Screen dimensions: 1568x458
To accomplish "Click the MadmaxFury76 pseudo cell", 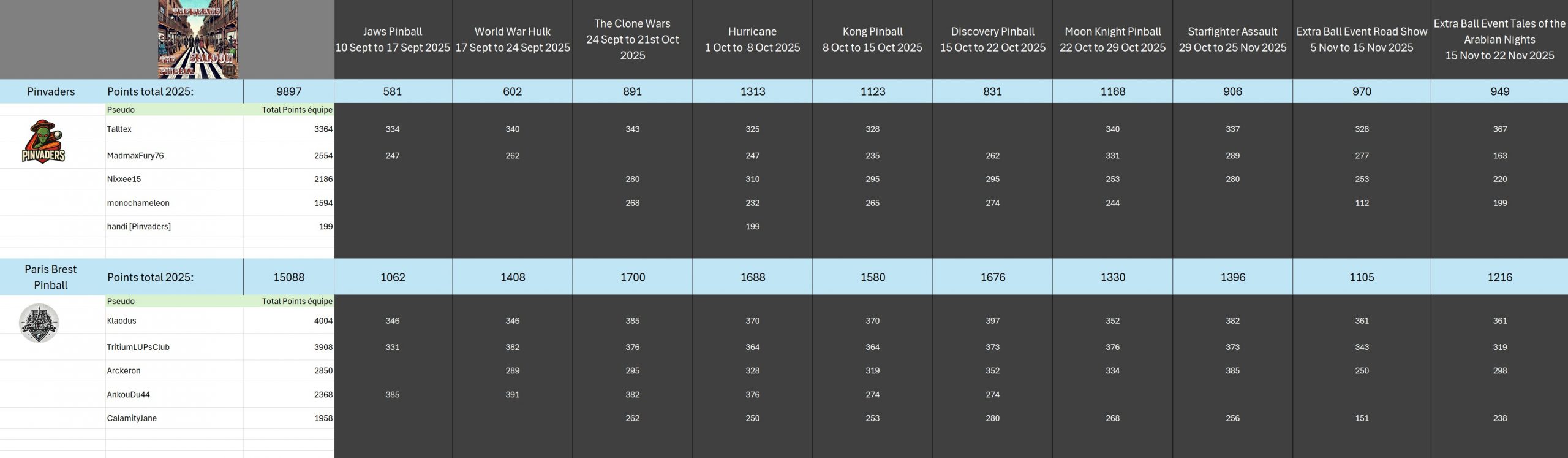I will (174, 156).
